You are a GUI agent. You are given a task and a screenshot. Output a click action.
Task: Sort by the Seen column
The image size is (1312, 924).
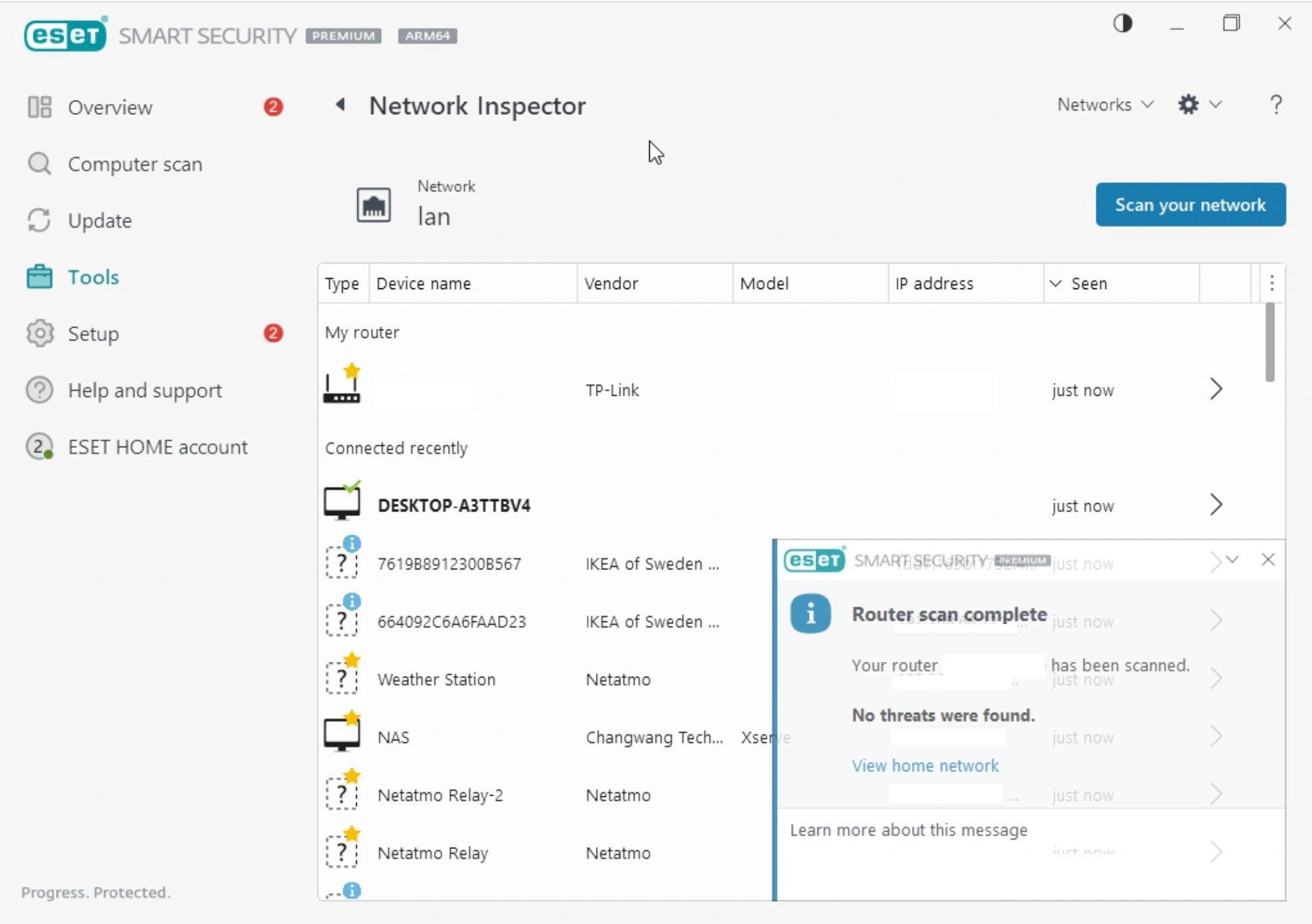coord(1121,283)
